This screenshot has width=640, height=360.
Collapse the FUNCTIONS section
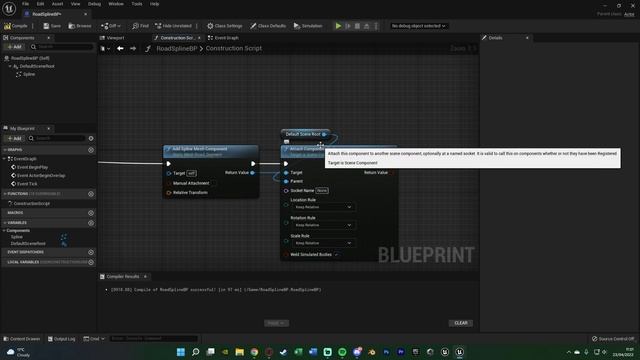coord(5,194)
